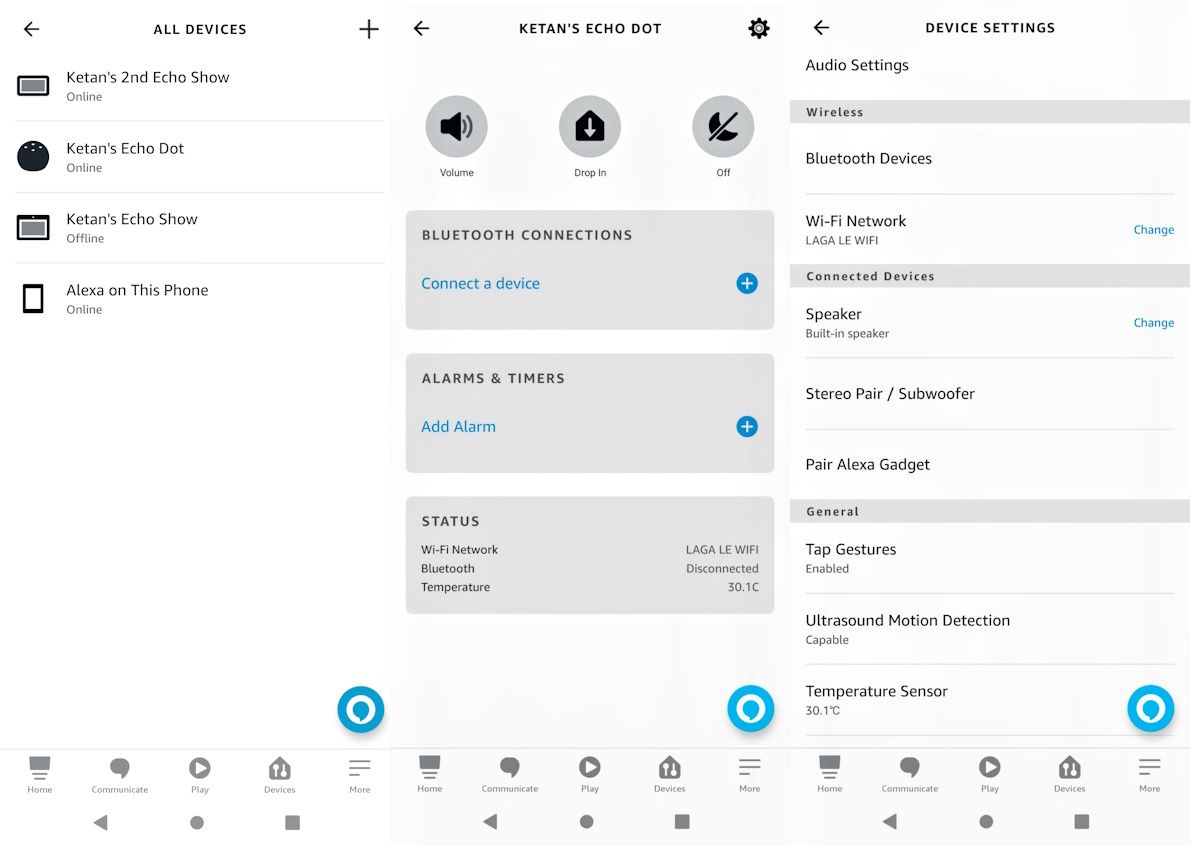Open Ketan's 2nd Echo Show device
This screenshot has height=850, width=1200.
click(x=200, y=86)
